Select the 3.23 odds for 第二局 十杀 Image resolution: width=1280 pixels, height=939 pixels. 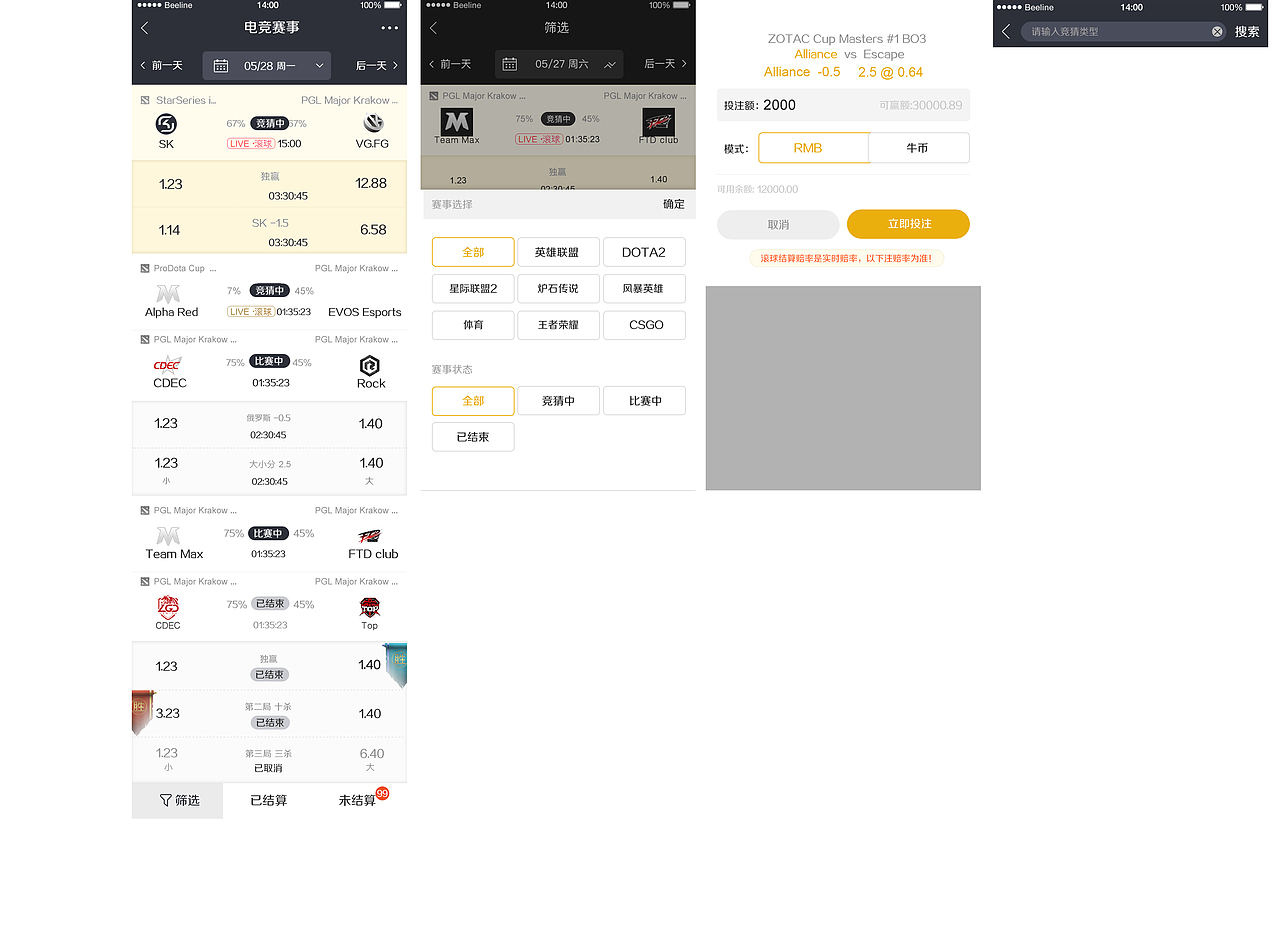coord(168,714)
